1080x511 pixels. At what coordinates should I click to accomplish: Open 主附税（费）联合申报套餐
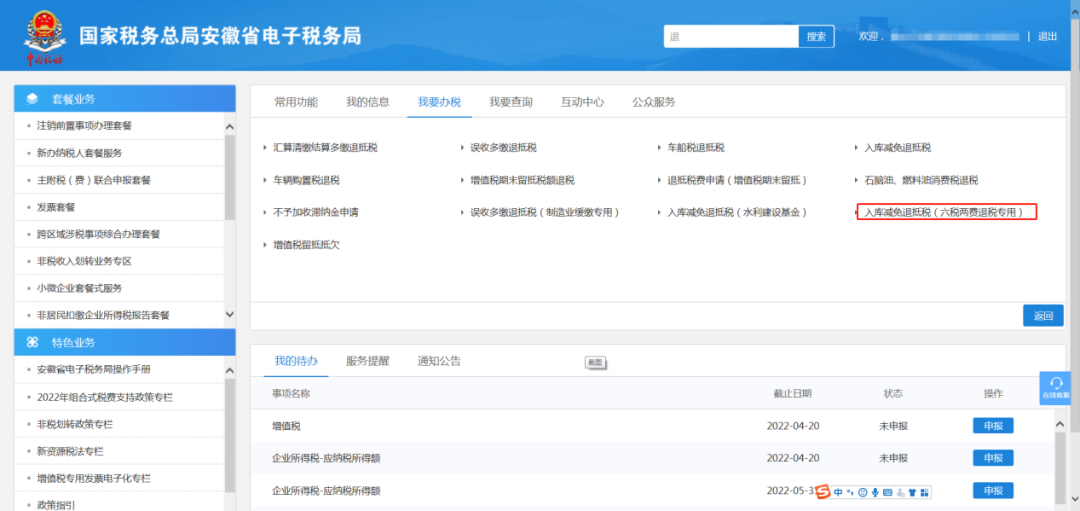[94, 180]
